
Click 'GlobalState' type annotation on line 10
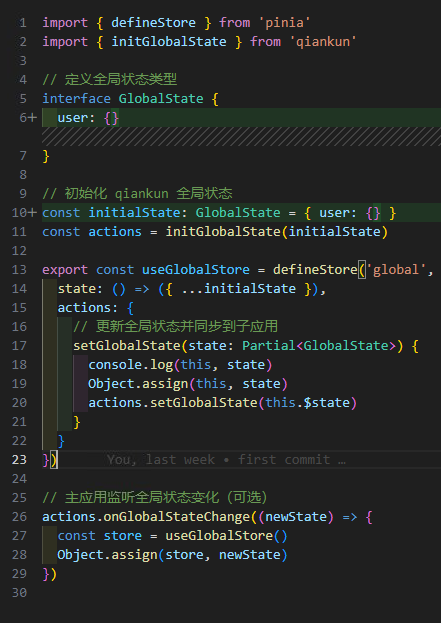click(238, 213)
